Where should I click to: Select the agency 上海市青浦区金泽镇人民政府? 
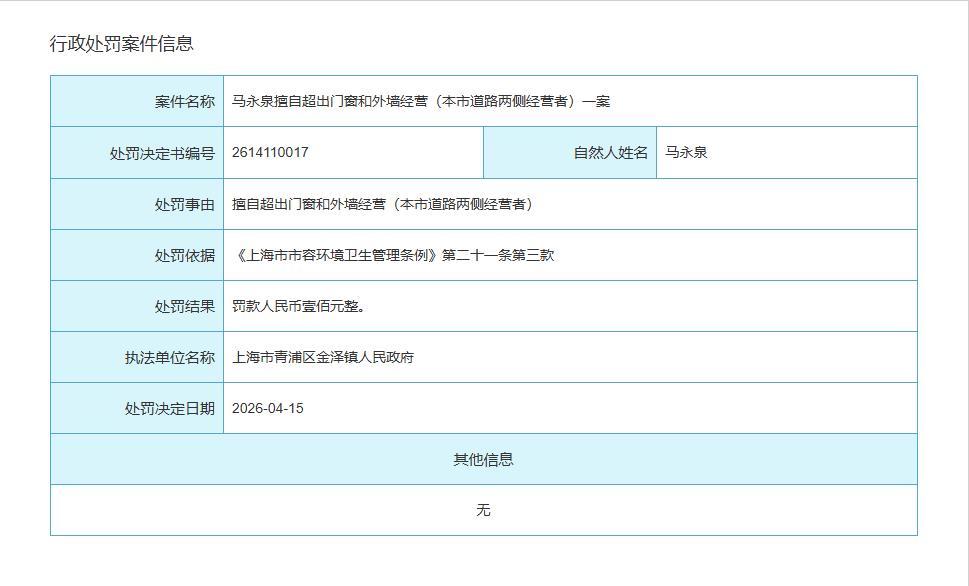323,357
